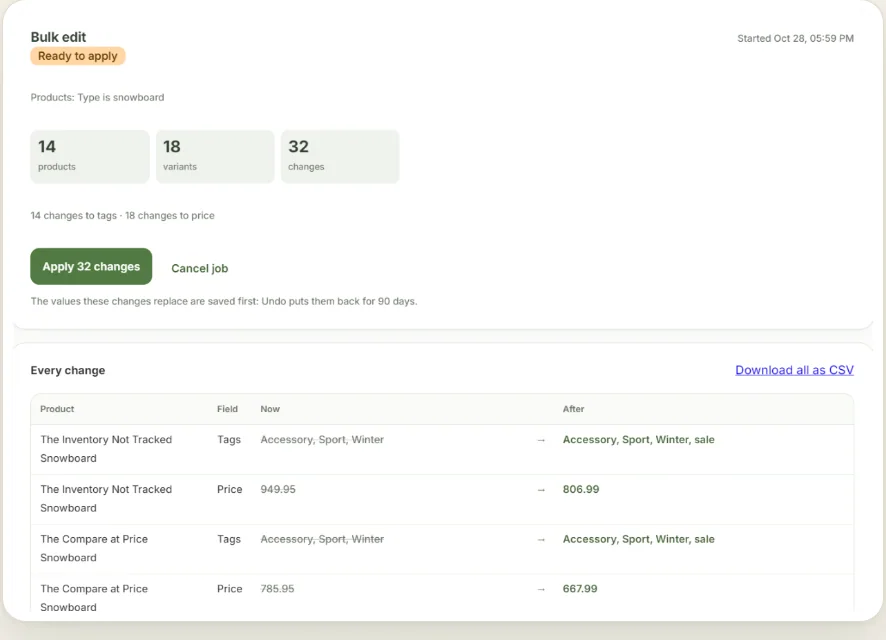This screenshot has width=886, height=640.
Task: Select the 32 changes summary card
Action: click(340, 156)
